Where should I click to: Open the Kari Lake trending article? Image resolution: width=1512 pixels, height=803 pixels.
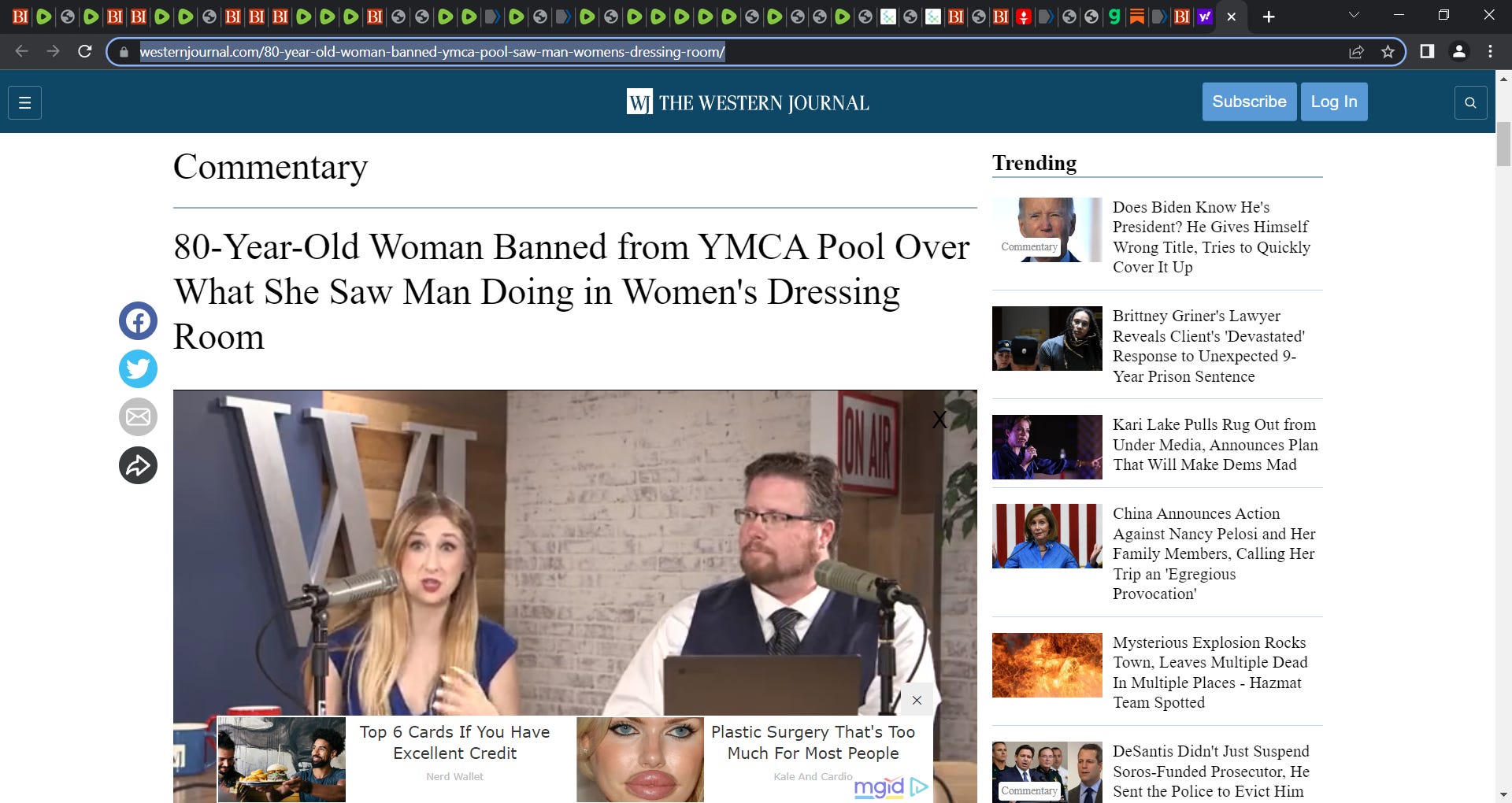[x=1213, y=445]
